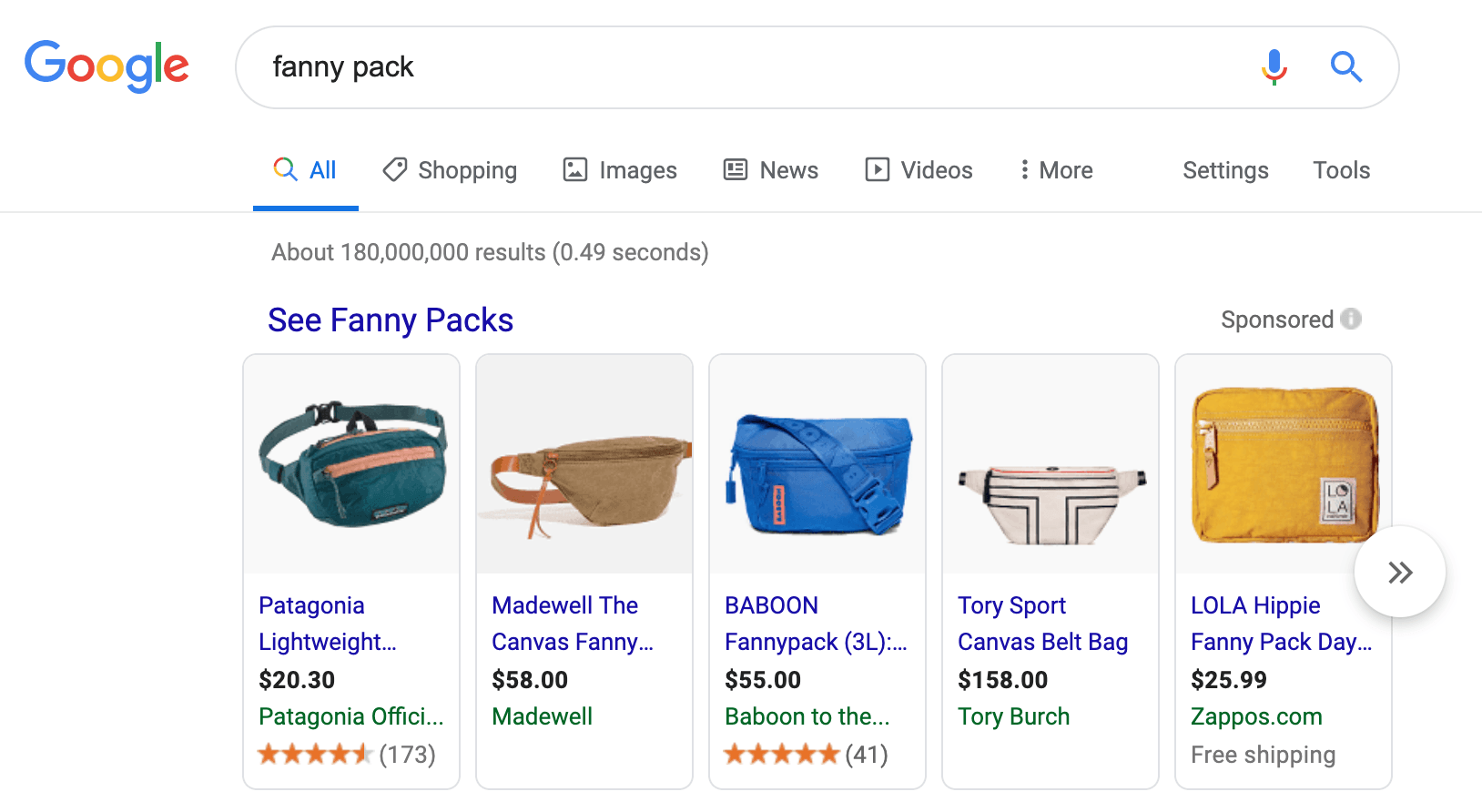Click the Google logo
Viewport: 1482px width, 812px height.
107,66
